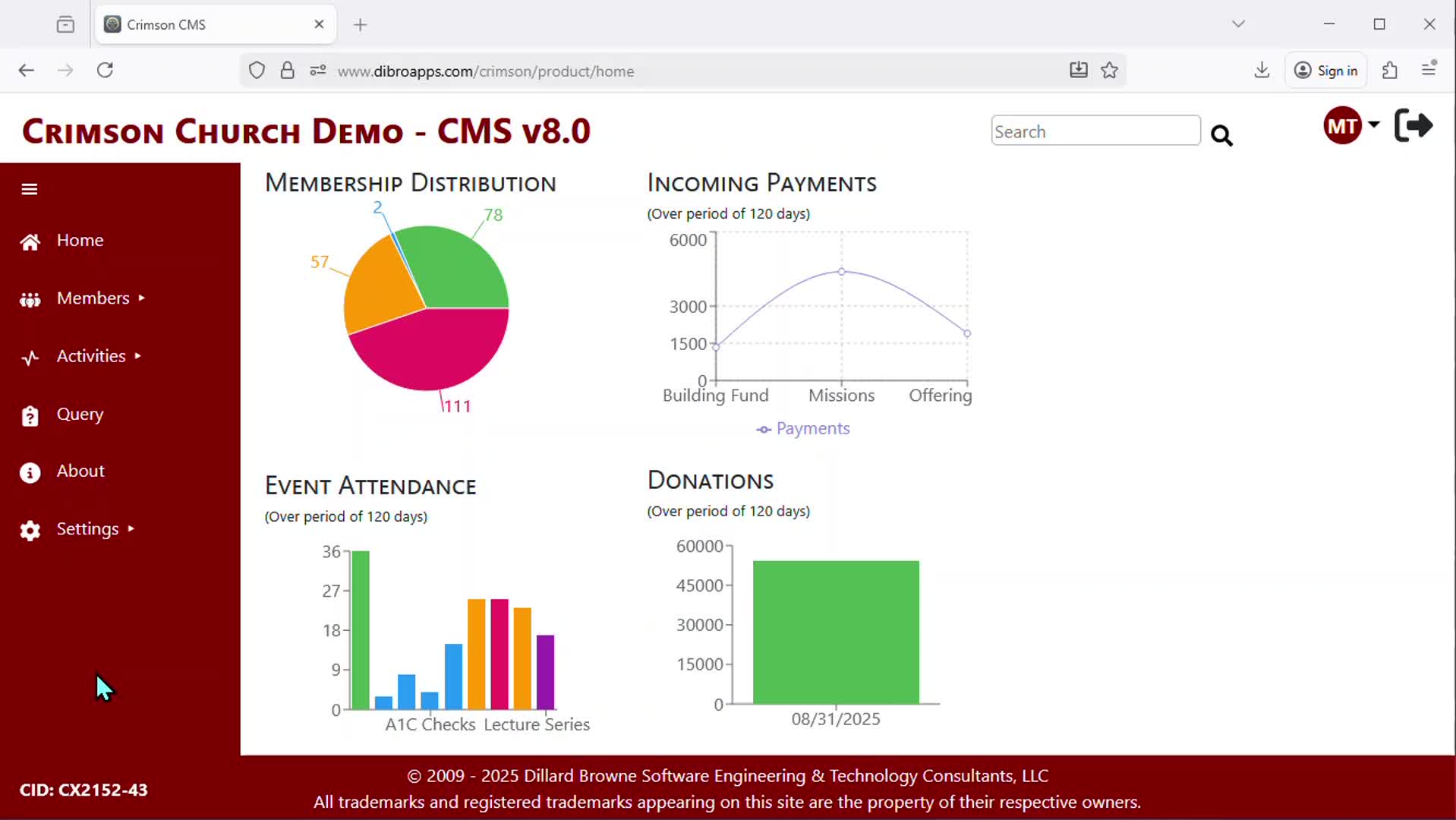Reload the current page
This screenshot has width=1456, height=820.
pos(105,71)
